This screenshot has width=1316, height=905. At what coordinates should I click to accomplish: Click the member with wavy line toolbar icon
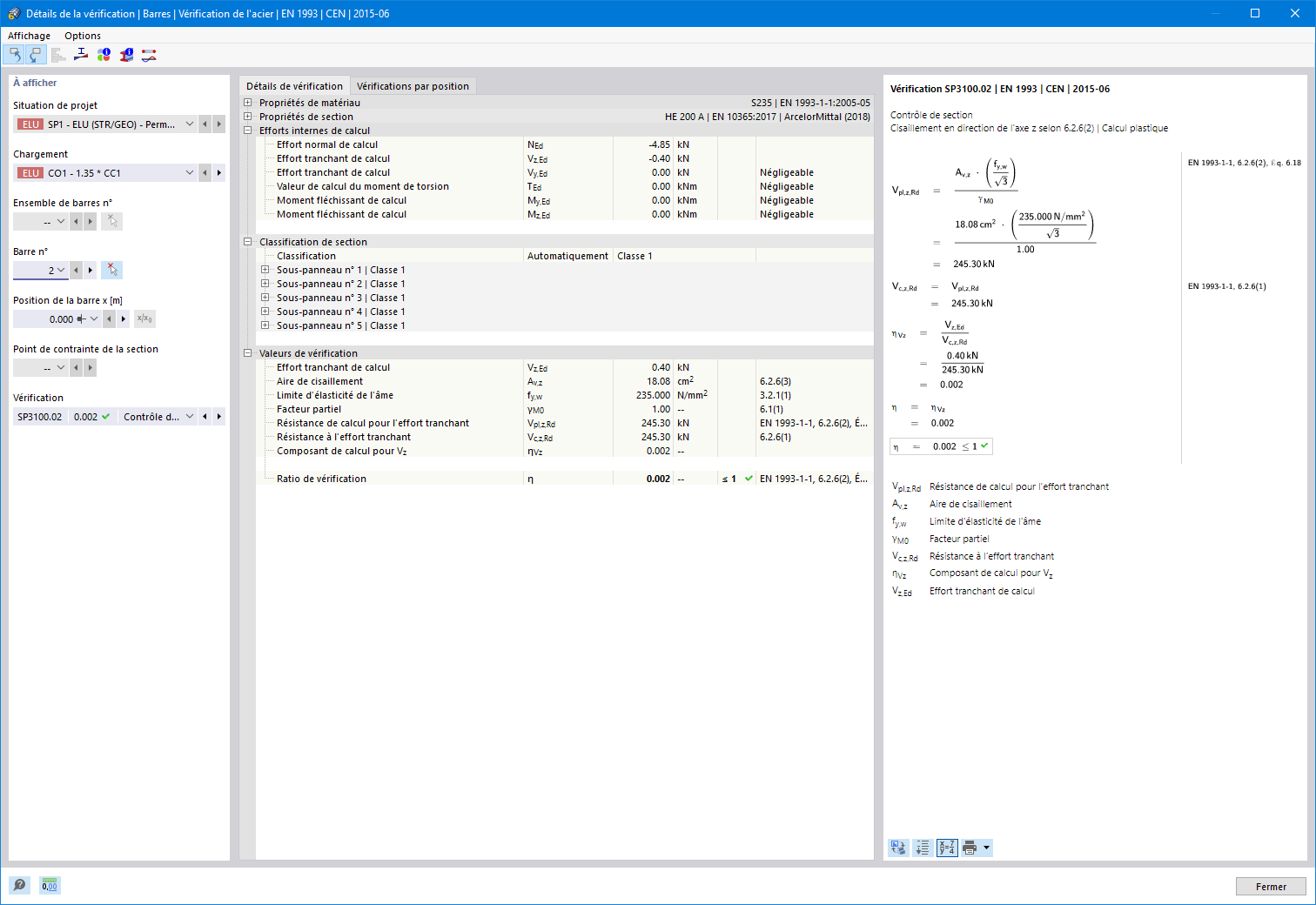point(149,55)
